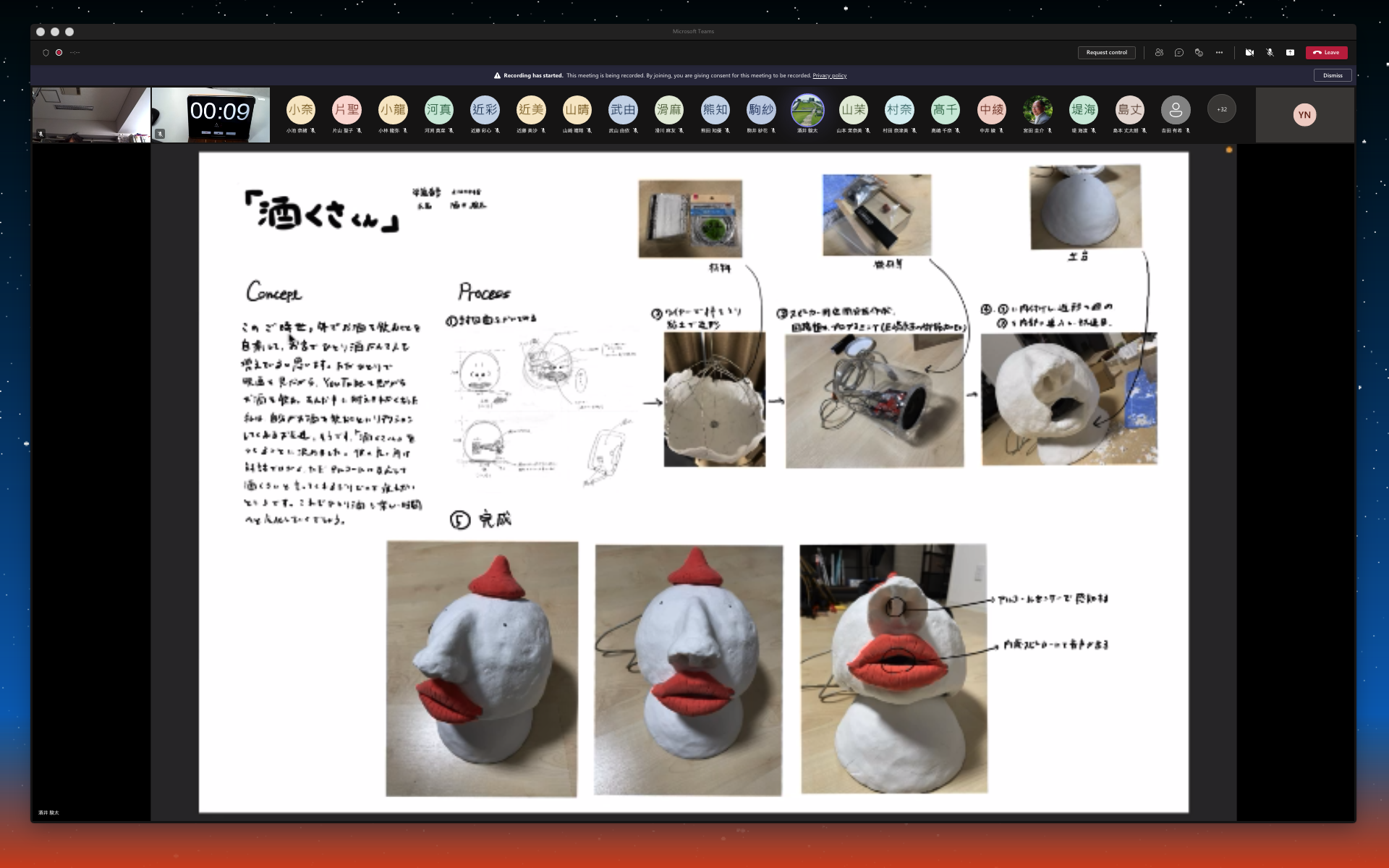Viewport: 1389px width, 868px height.
Task: Click the generic person silhouette avatar
Action: tap(1176, 110)
